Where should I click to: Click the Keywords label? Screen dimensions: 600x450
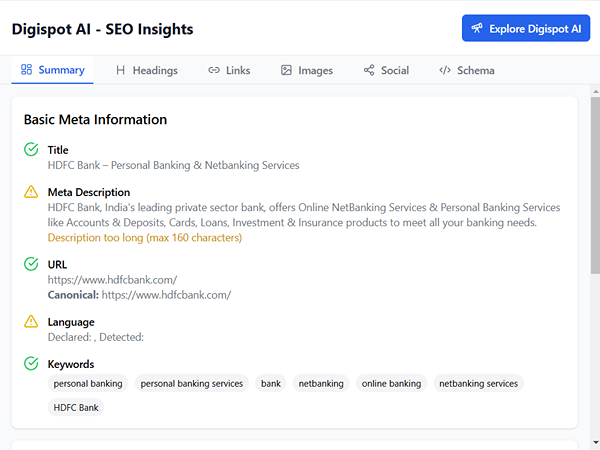[x=71, y=364]
